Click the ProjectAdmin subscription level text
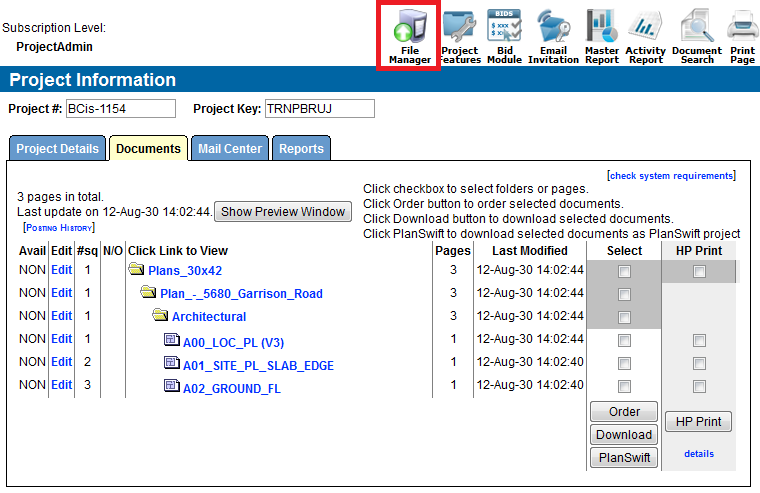Screen dimensions: 760x493 tap(54, 47)
